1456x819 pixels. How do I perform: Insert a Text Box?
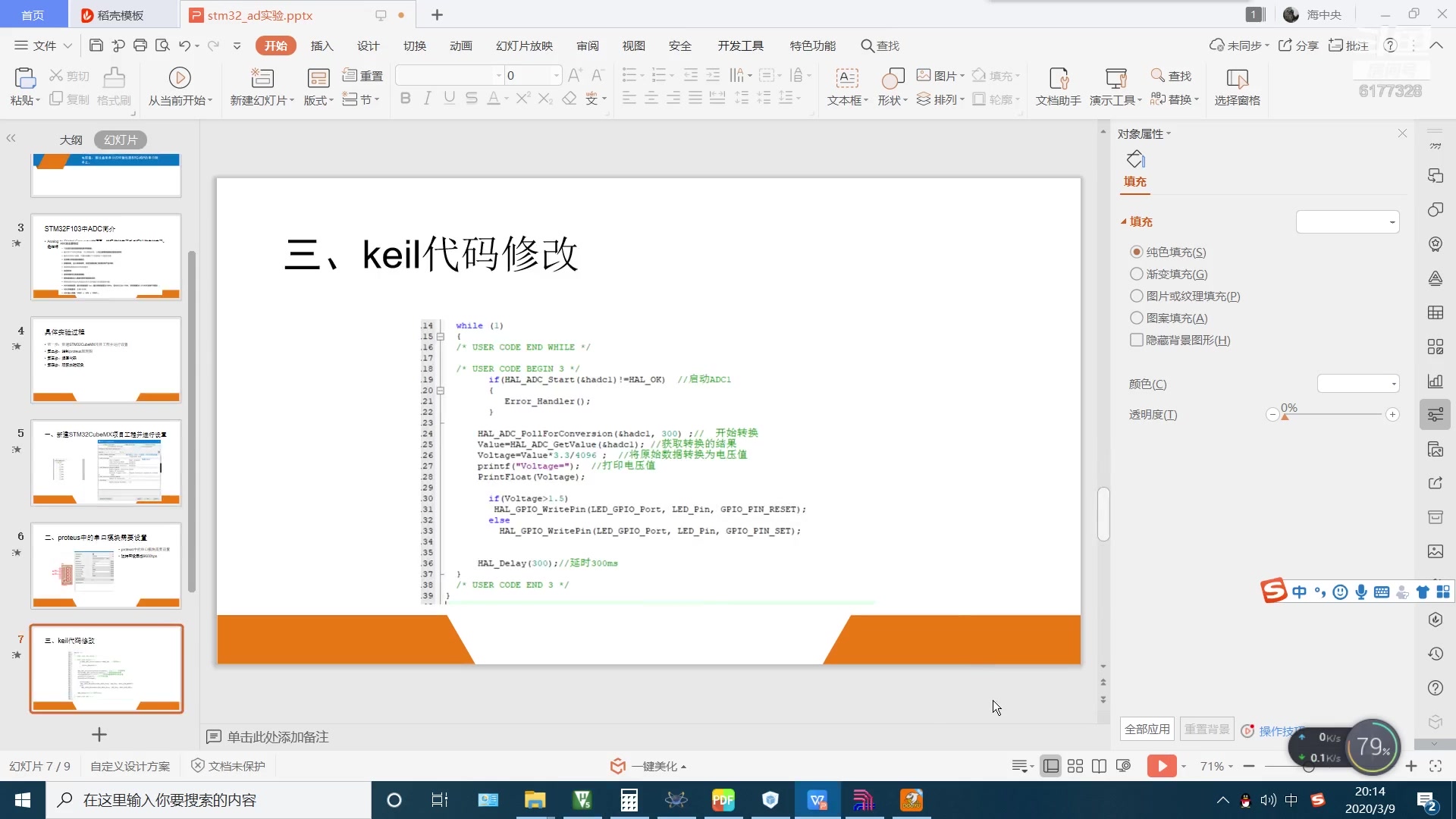point(846,77)
